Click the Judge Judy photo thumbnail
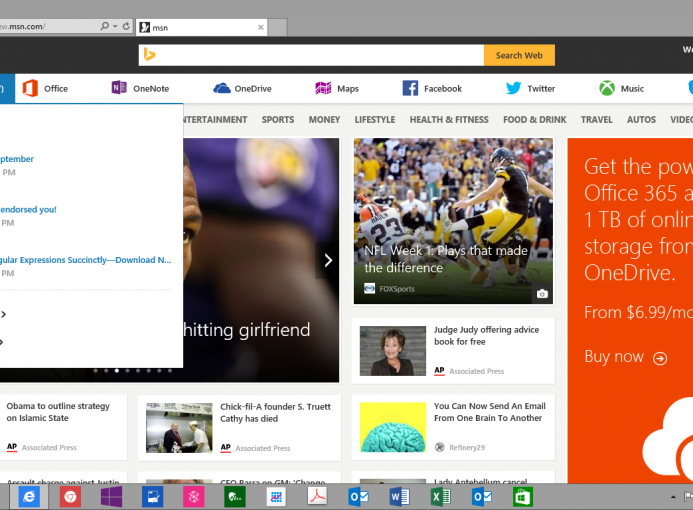Screen dimensions: 693x510 (393, 351)
